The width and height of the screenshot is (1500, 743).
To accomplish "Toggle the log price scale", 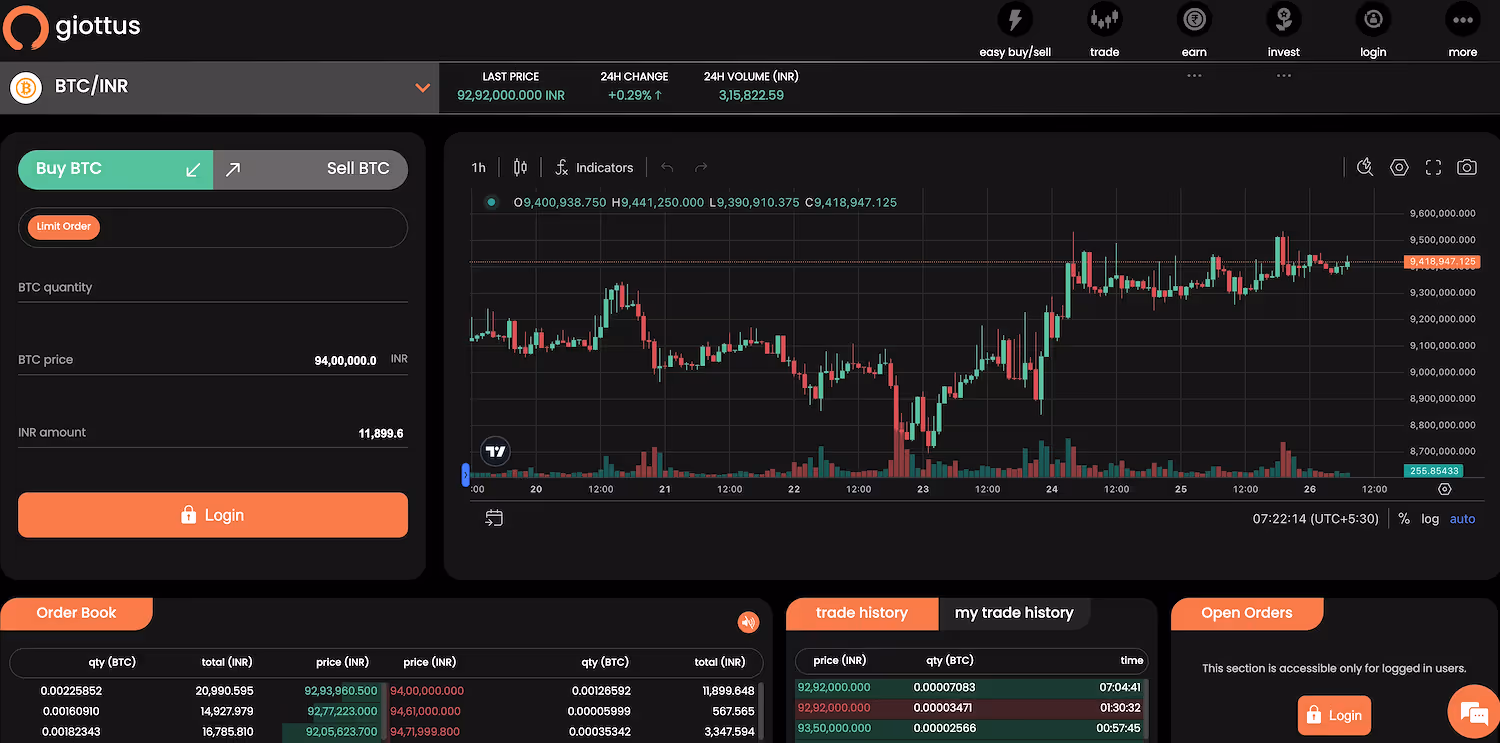I will coord(1430,519).
